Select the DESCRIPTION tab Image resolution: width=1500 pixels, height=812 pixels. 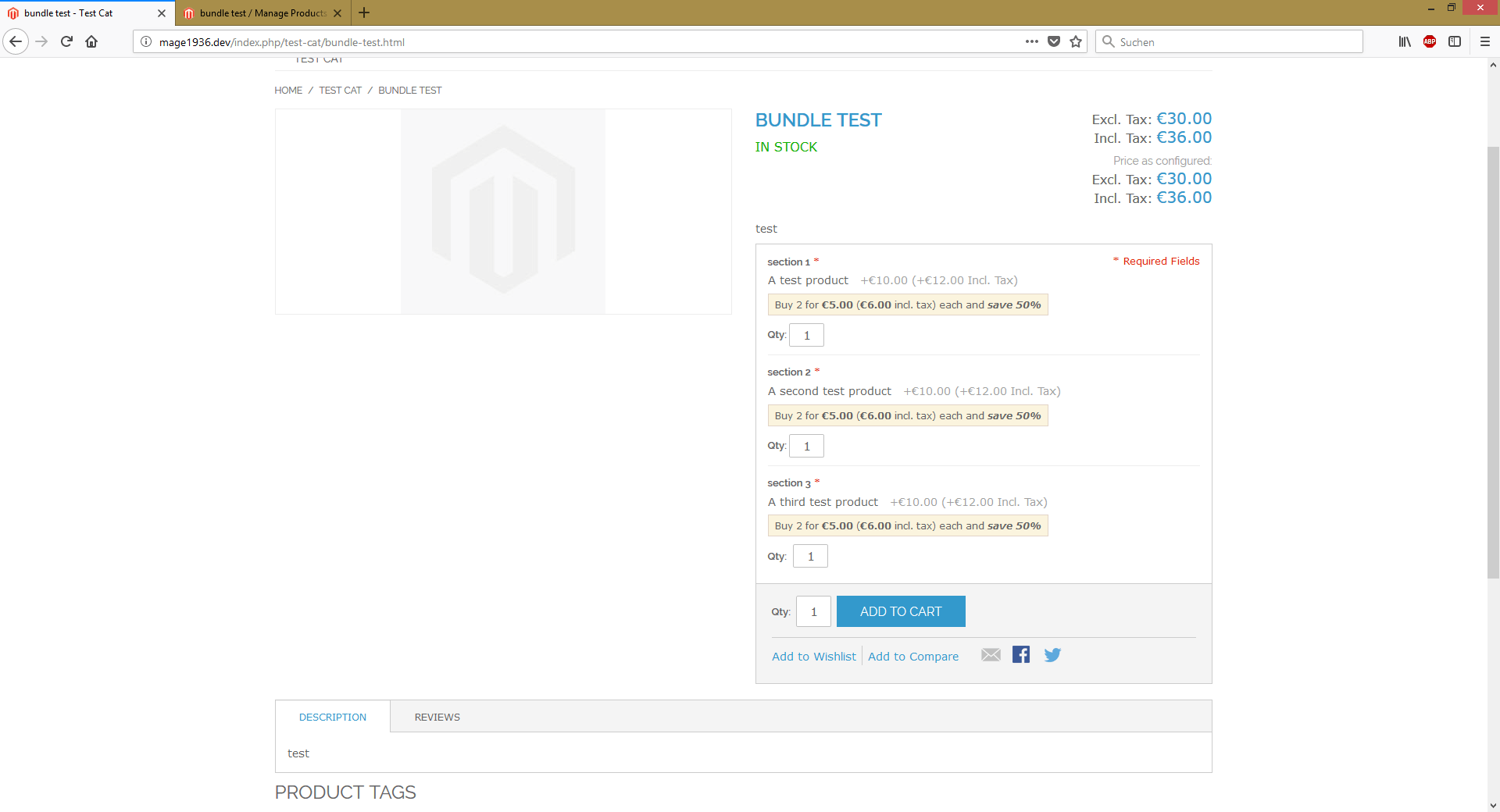click(332, 717)
